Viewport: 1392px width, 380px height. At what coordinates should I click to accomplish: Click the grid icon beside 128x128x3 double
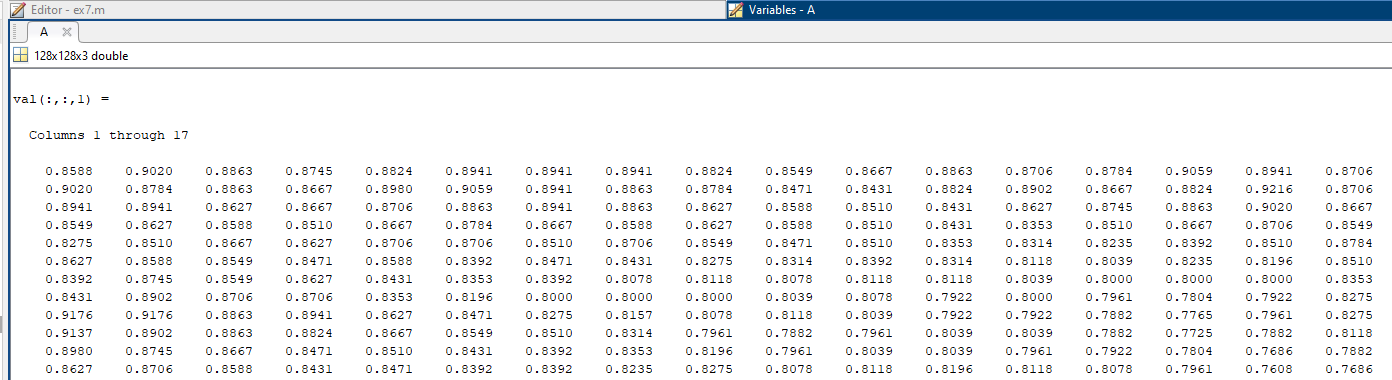point(20,56)
